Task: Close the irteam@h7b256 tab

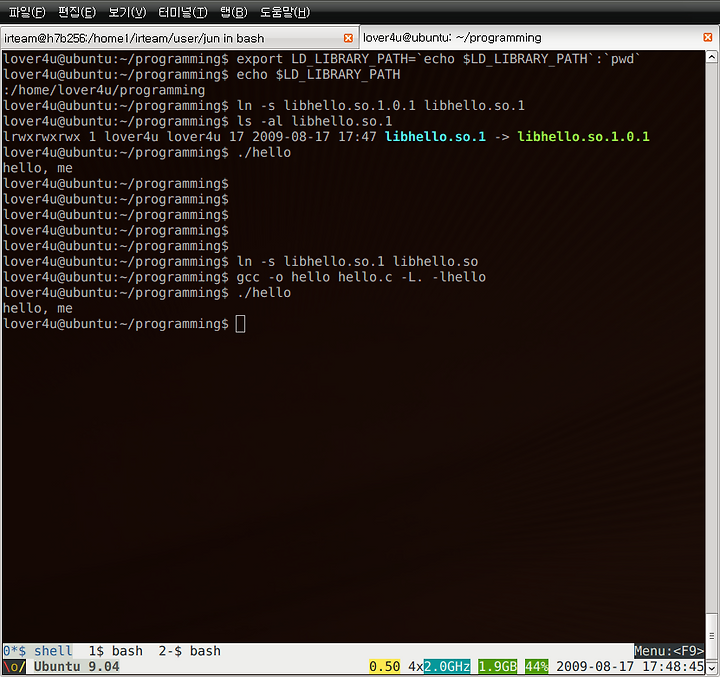Action: (x=349, y=38)
